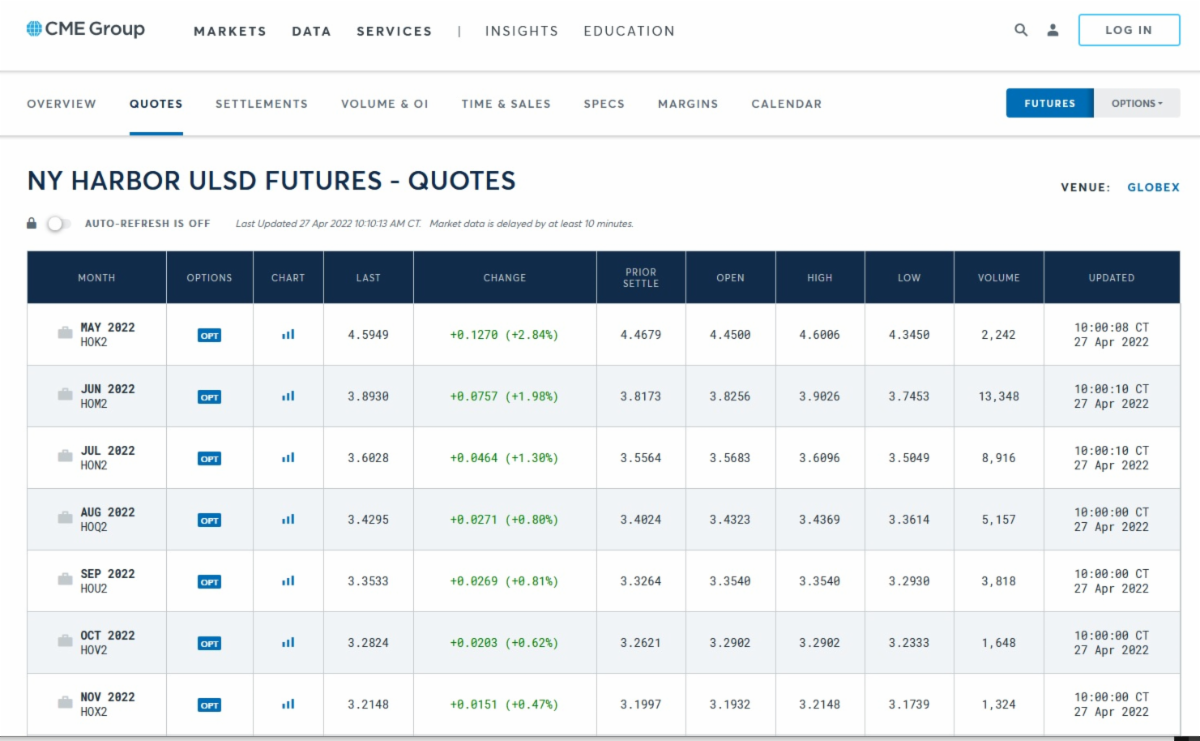
Task: Open the site search magnifier icon
Action: tap(1021, 30)
